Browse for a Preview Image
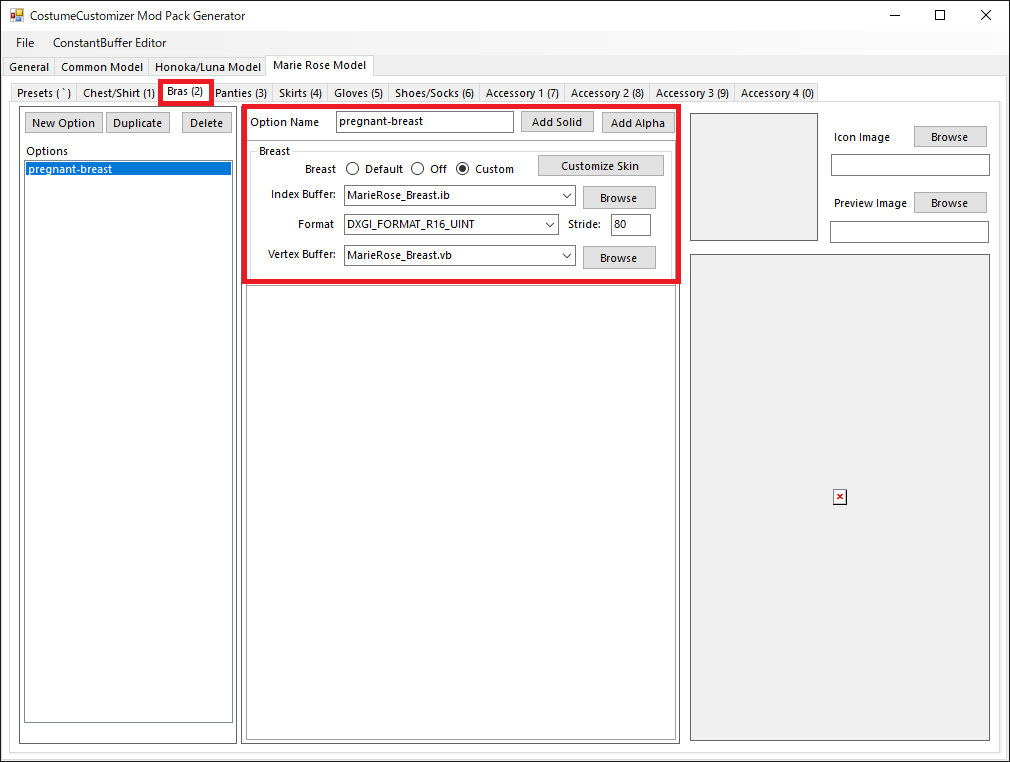1010x762 pixels. pos(949,202)
